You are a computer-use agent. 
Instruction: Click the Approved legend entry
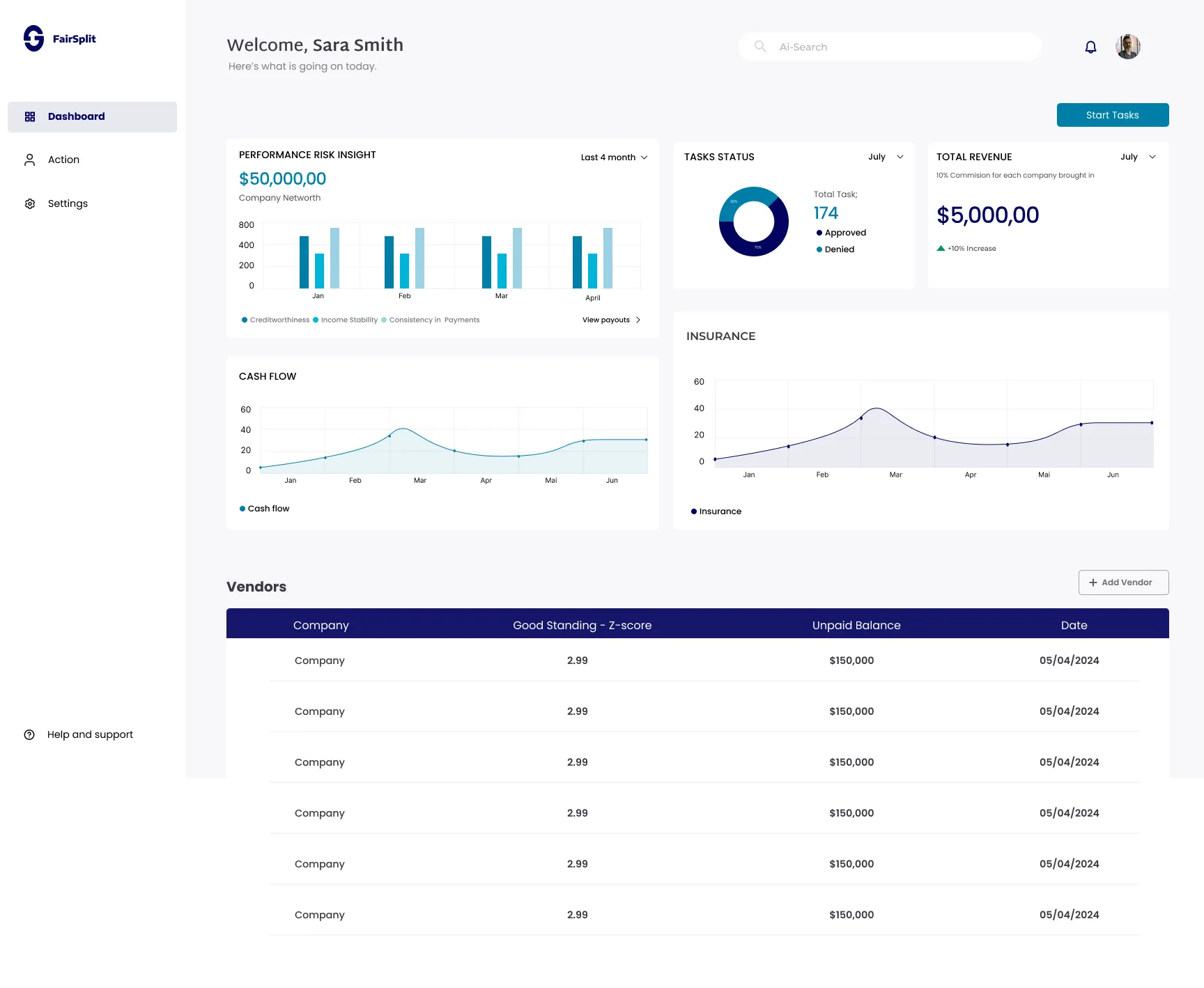click(x=841, y=233)
